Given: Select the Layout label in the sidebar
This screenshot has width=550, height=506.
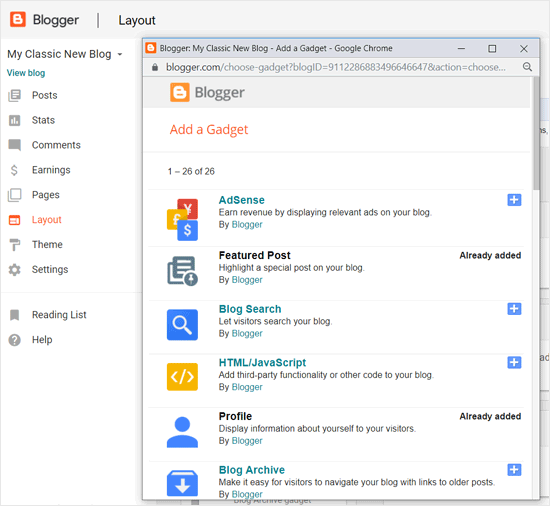Looking at the screenshot, I should [x=46, y=220].
